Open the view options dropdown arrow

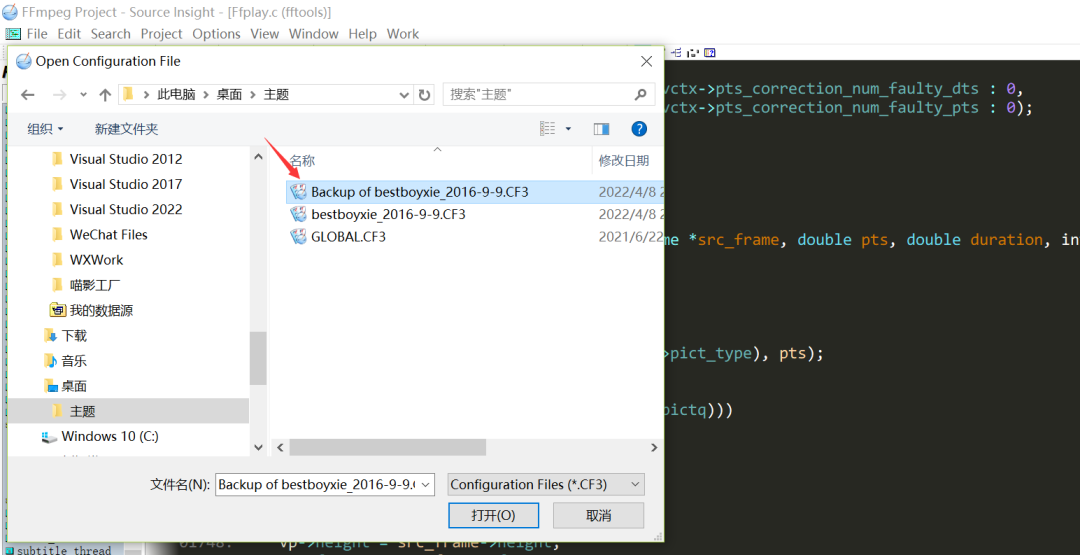click(x=568, y=129)
